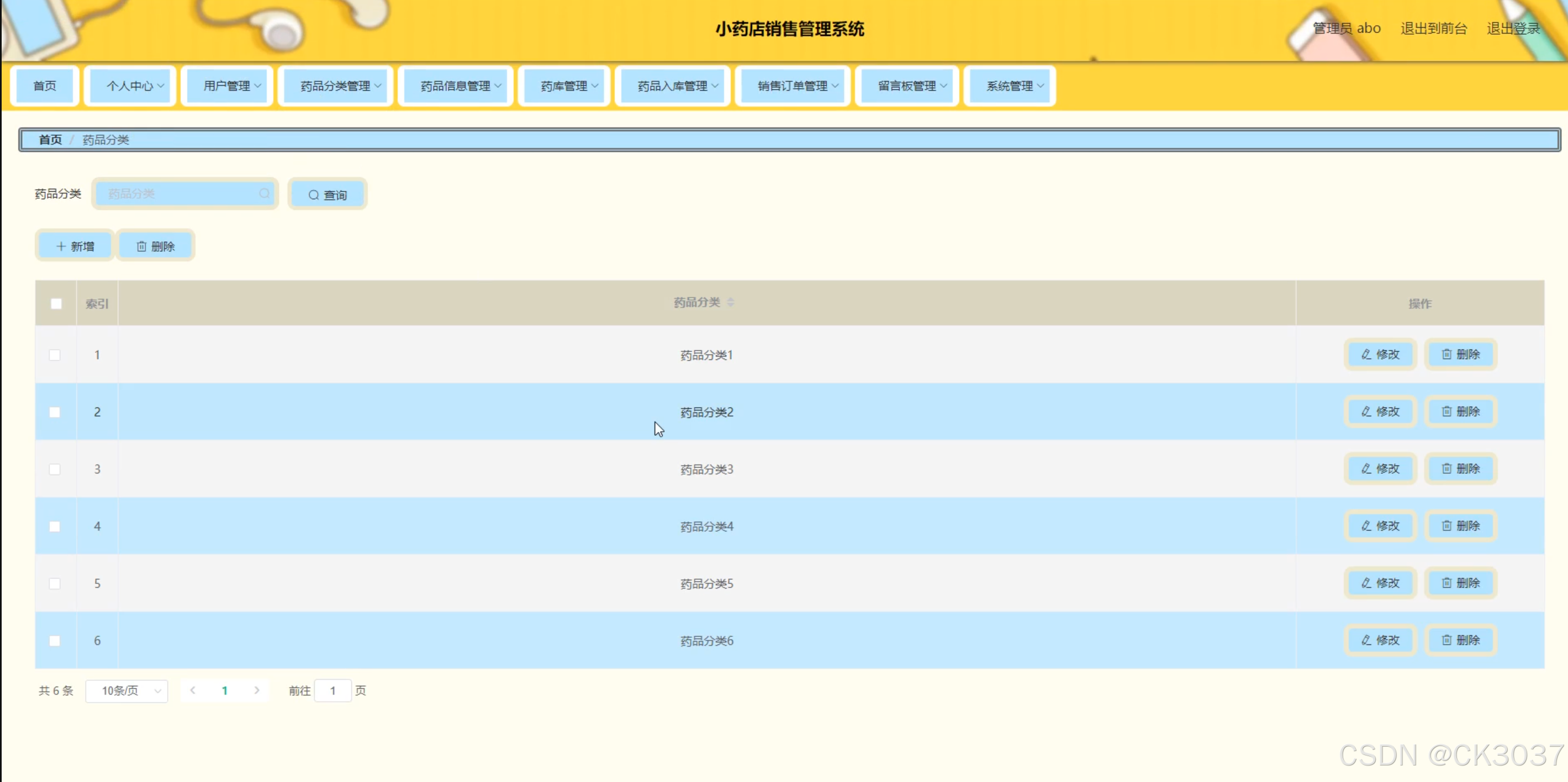The height and width of the screenshot is (782, 1568).
Task: Check the checkbox for row 2
Action: [55, 412]
